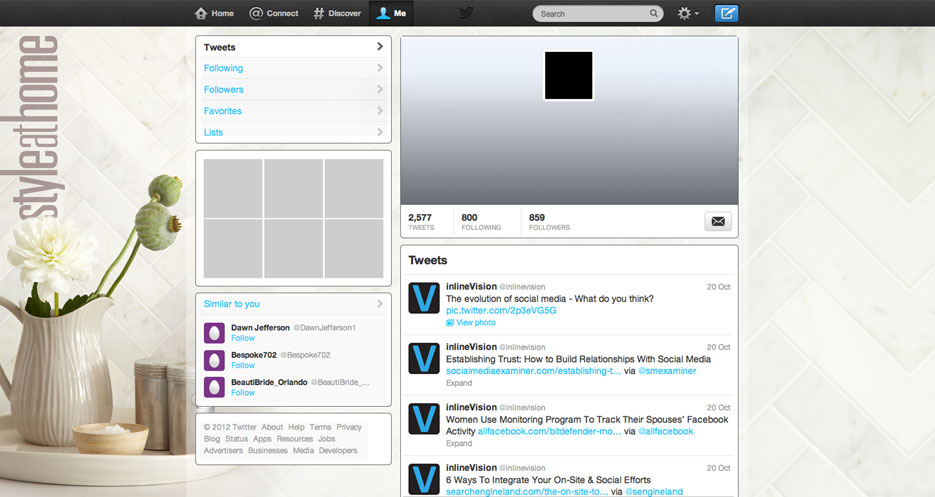Compose a new tweet
The height and width of the screenshot is (497, 935).
point(726,13)
